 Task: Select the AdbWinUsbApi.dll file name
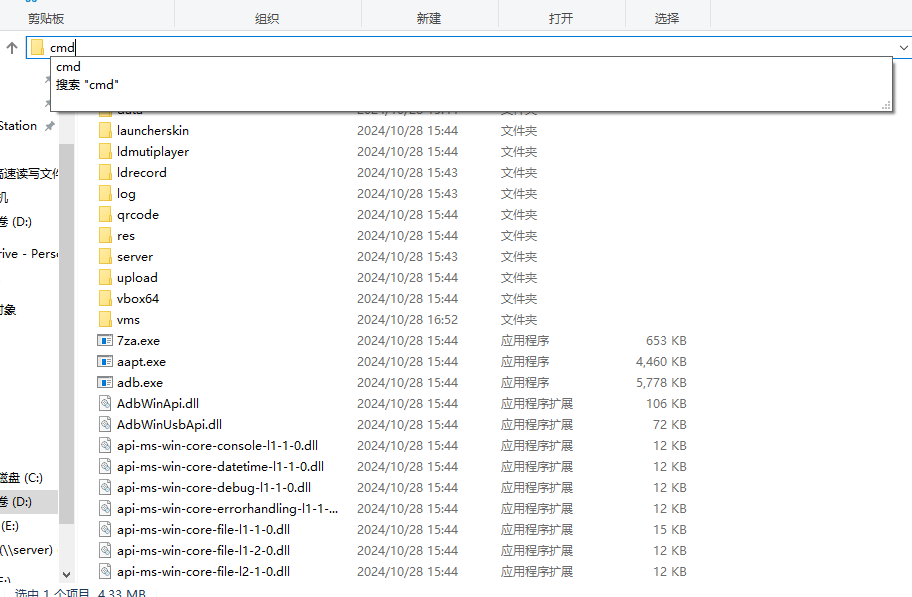(x=169, y=425)
